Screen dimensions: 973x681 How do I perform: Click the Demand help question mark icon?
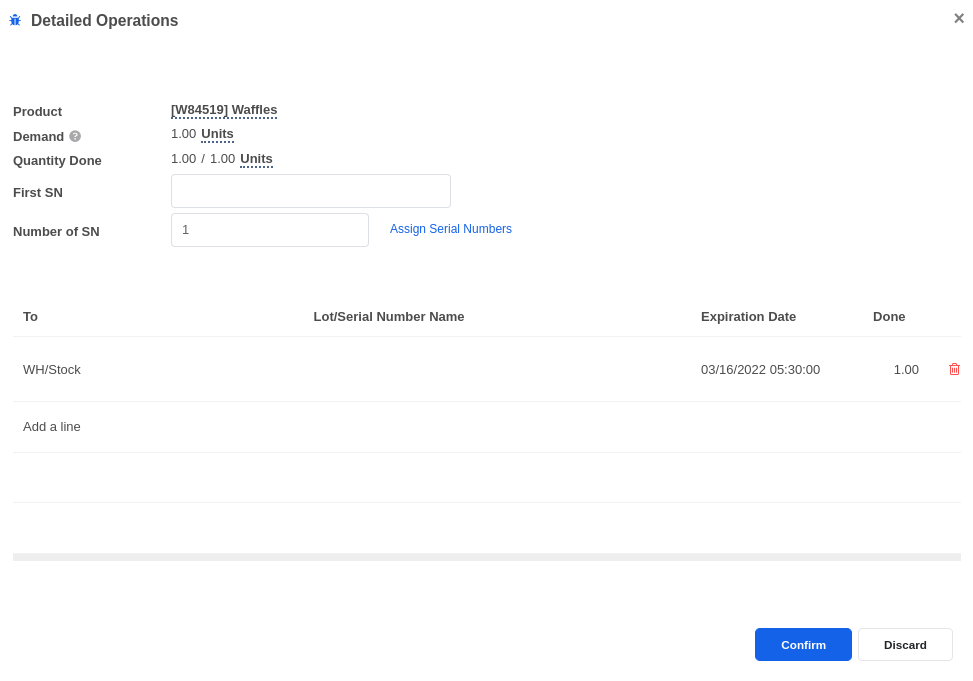point(75,136)
